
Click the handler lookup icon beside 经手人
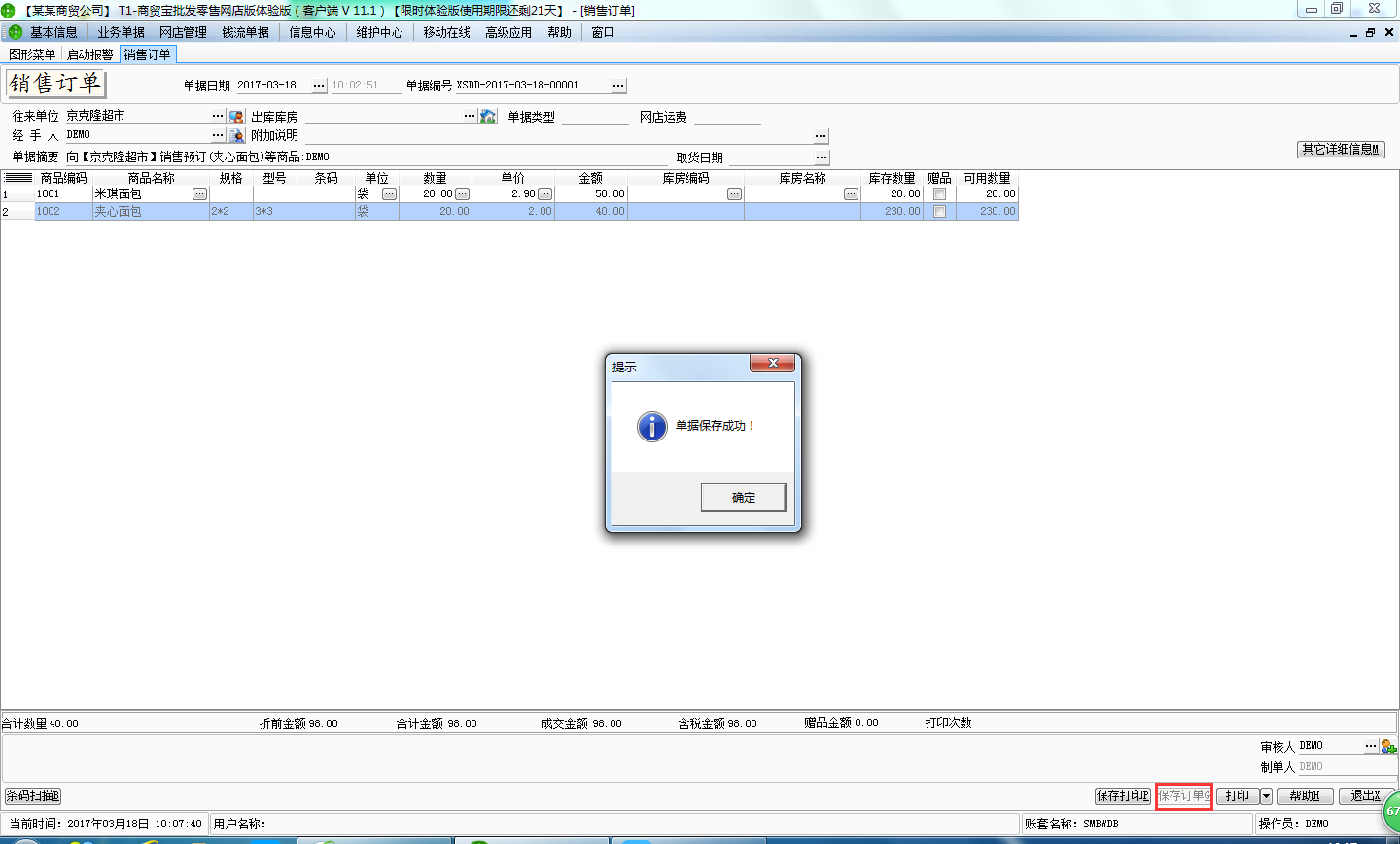pyautogui.click(x=236, y=135)
